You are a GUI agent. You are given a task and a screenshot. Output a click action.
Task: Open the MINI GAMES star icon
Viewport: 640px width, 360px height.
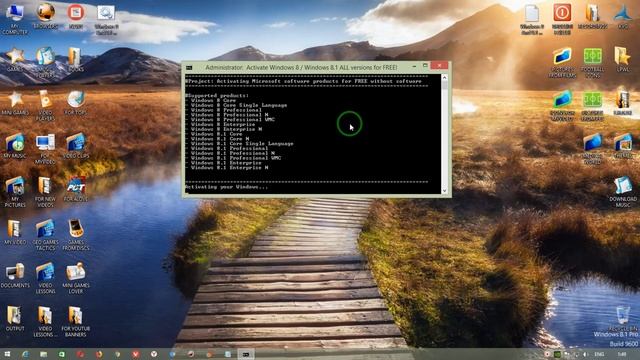click(15, 103)
